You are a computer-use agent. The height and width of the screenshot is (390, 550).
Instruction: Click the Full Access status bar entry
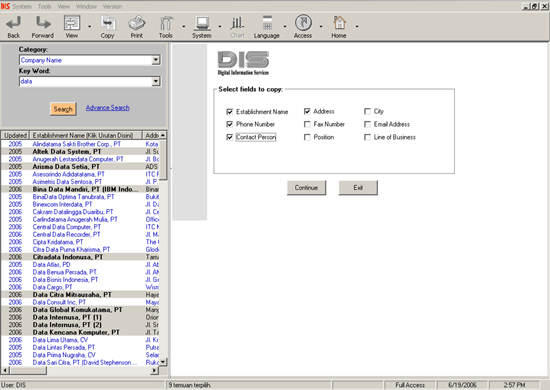(x=410, y=385)
